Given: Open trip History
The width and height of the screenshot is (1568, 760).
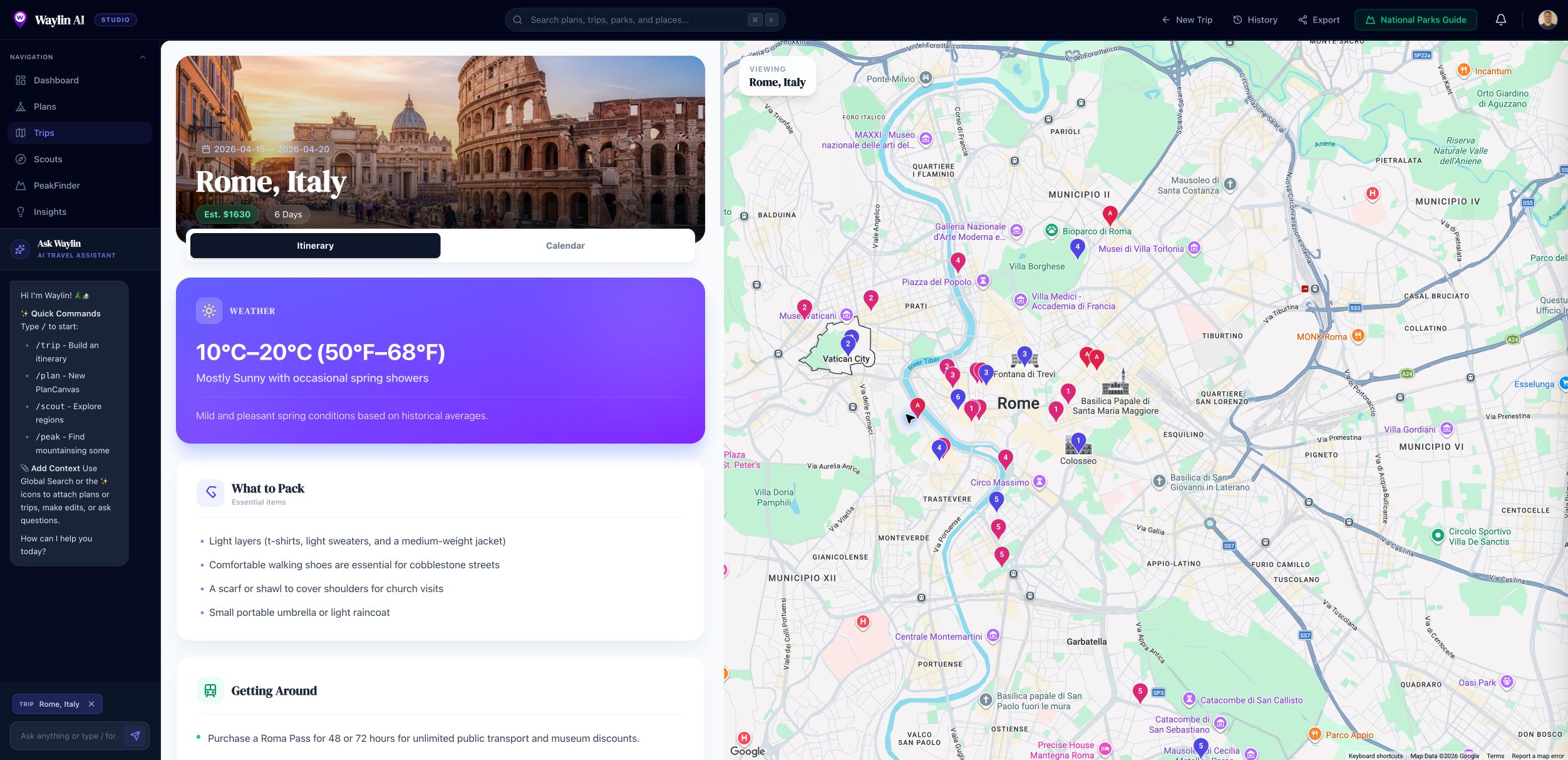Looking at the screenshot, I should point(1256,20).
